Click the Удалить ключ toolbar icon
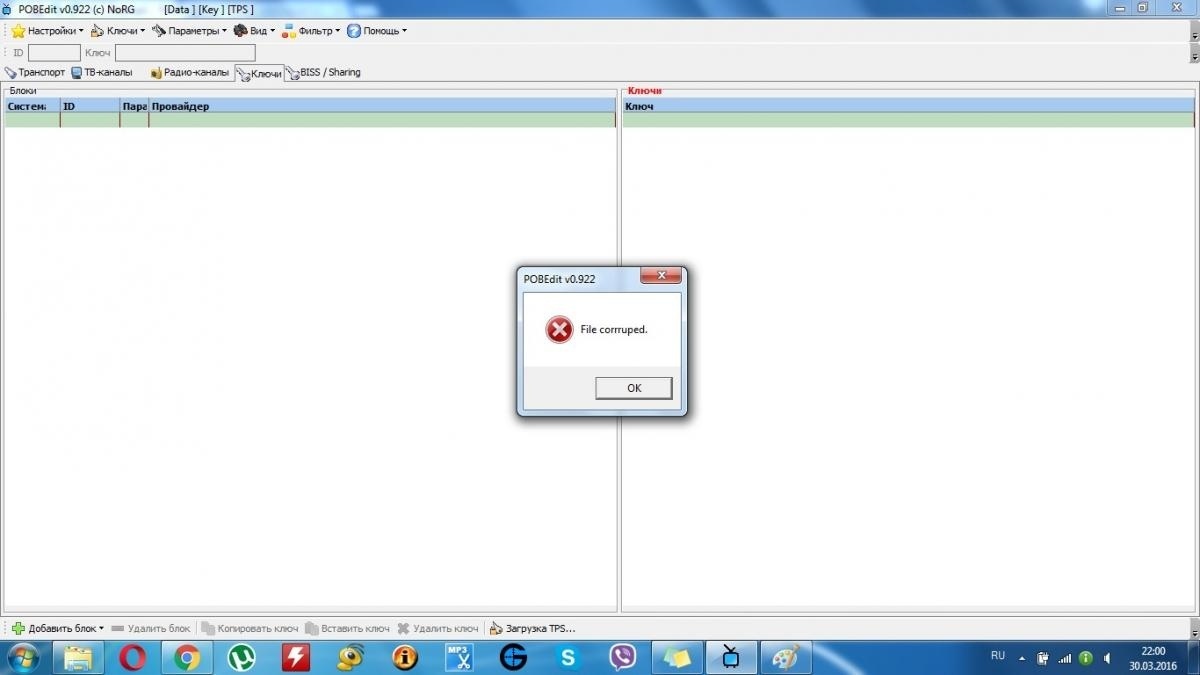1200x675 pixels. pos(404,629)
